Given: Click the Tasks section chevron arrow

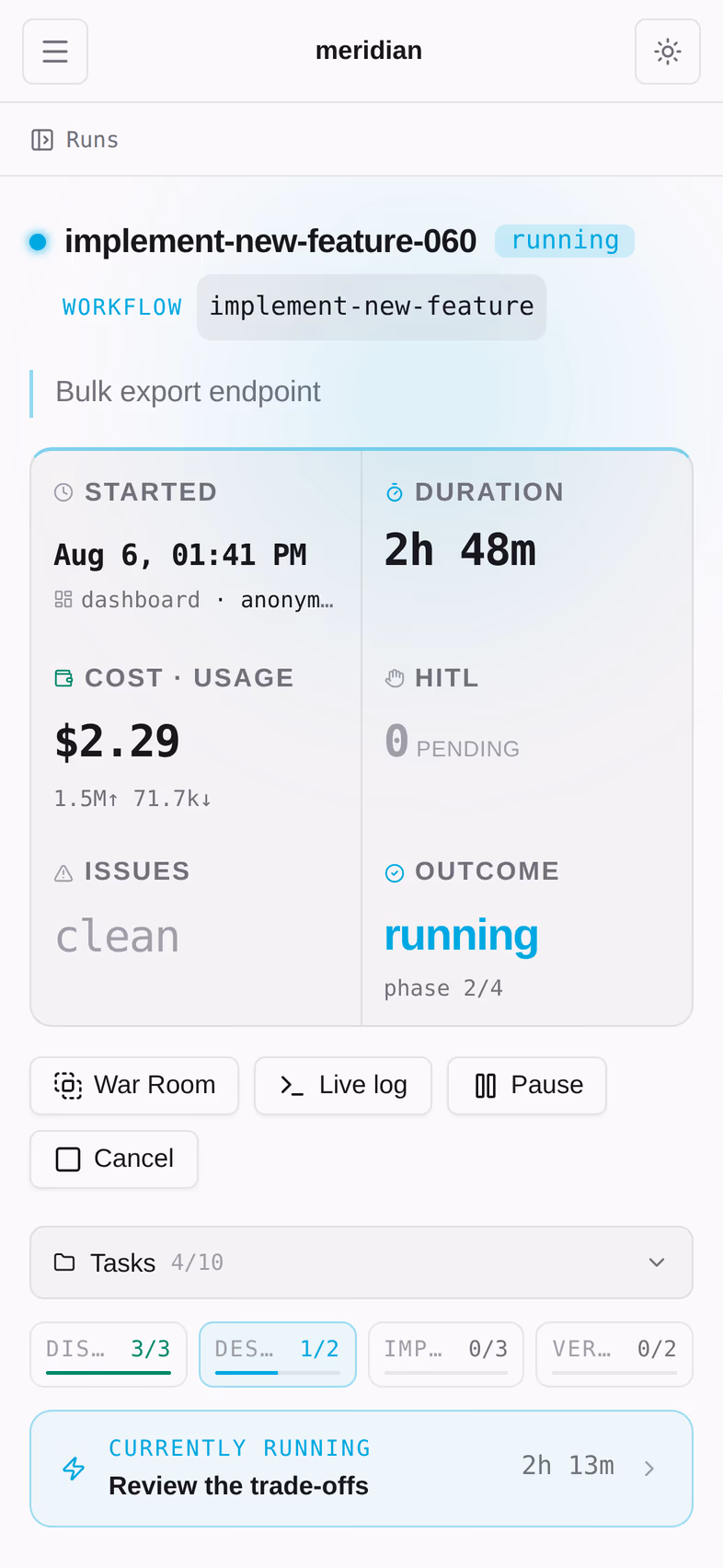Looking at the screenshot, I should point(657,1262).
